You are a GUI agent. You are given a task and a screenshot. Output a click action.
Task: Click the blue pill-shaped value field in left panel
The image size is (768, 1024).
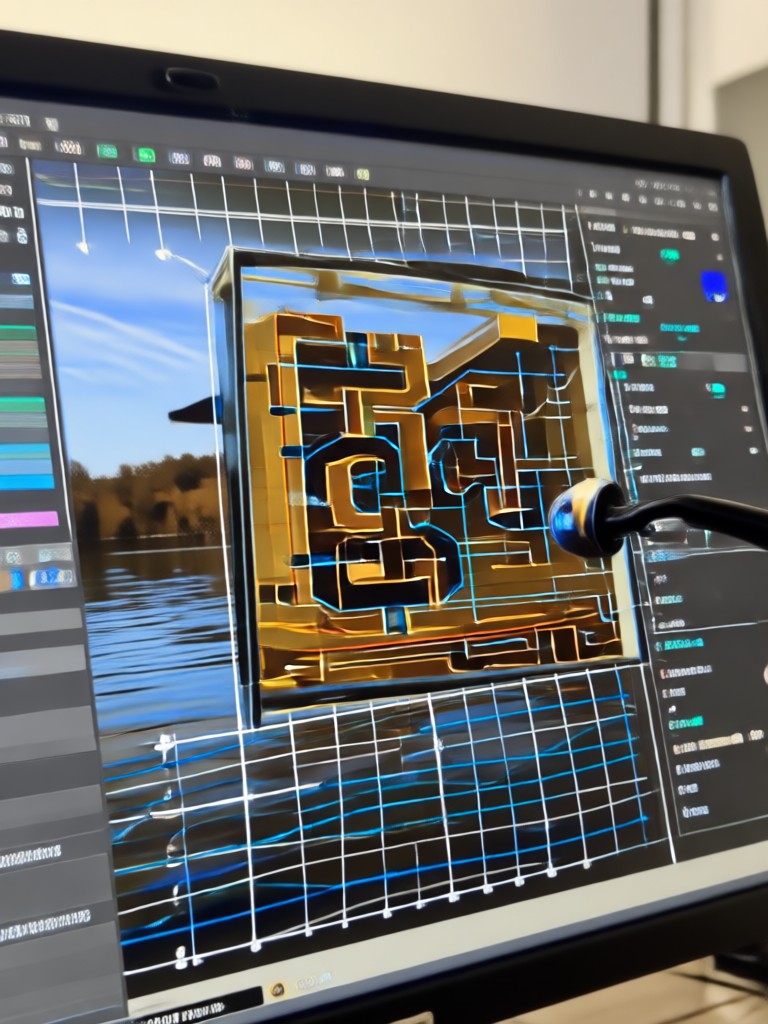click(x=54, y=577)
